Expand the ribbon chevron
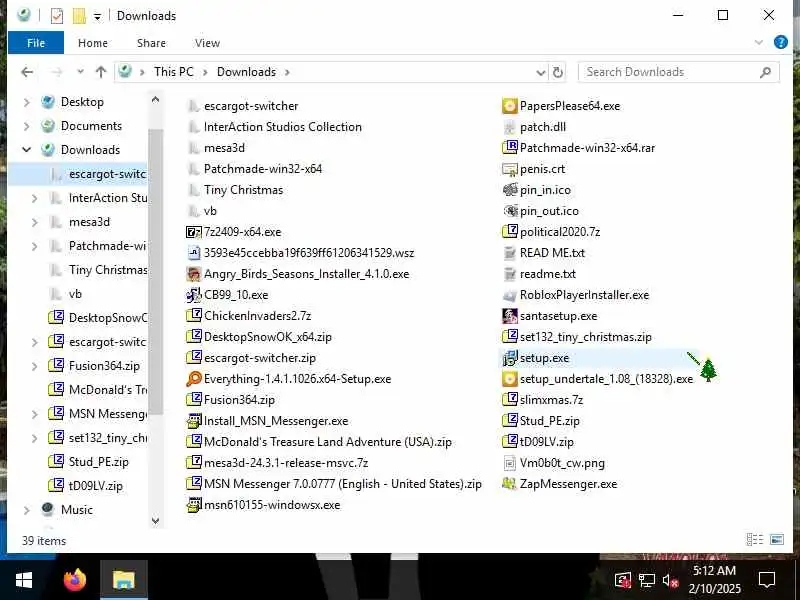This screenshot has width=800, height=600. [x=759, y=42]
